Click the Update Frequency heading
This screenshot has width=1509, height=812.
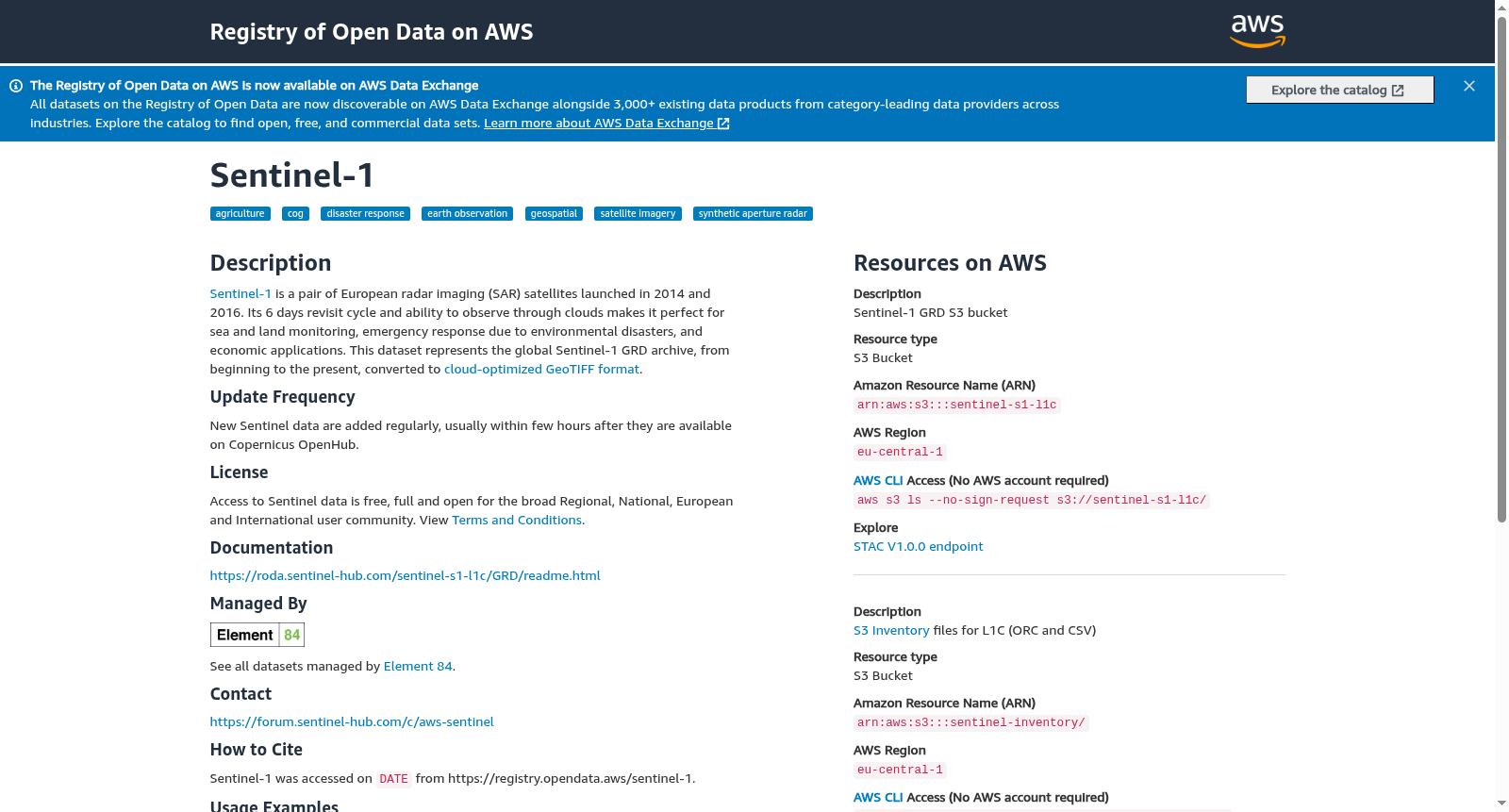(x=282, y=397)
